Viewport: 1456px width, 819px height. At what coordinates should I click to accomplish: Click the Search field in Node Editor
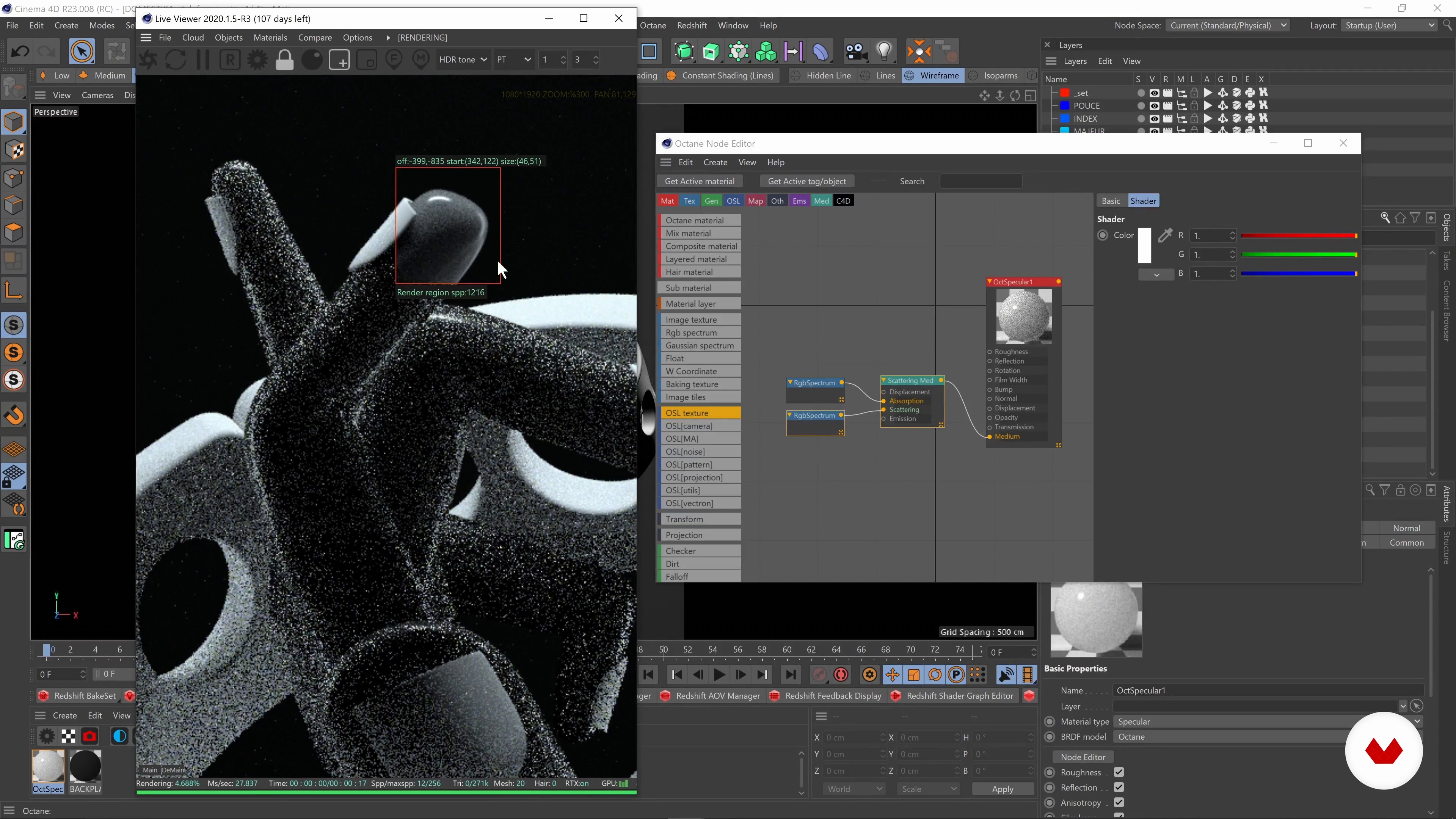click(x=981, y=182)
